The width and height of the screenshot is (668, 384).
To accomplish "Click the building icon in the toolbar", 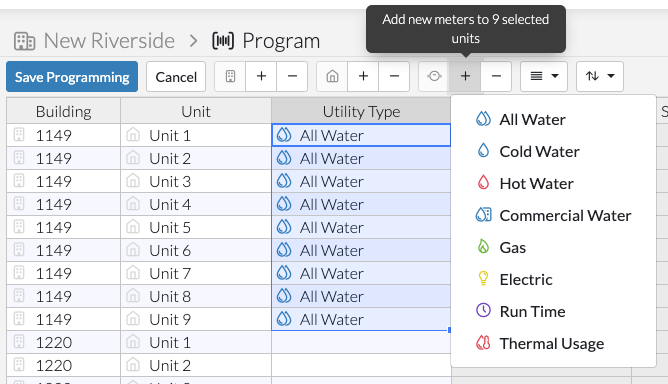I will click(x=230, y=76).
